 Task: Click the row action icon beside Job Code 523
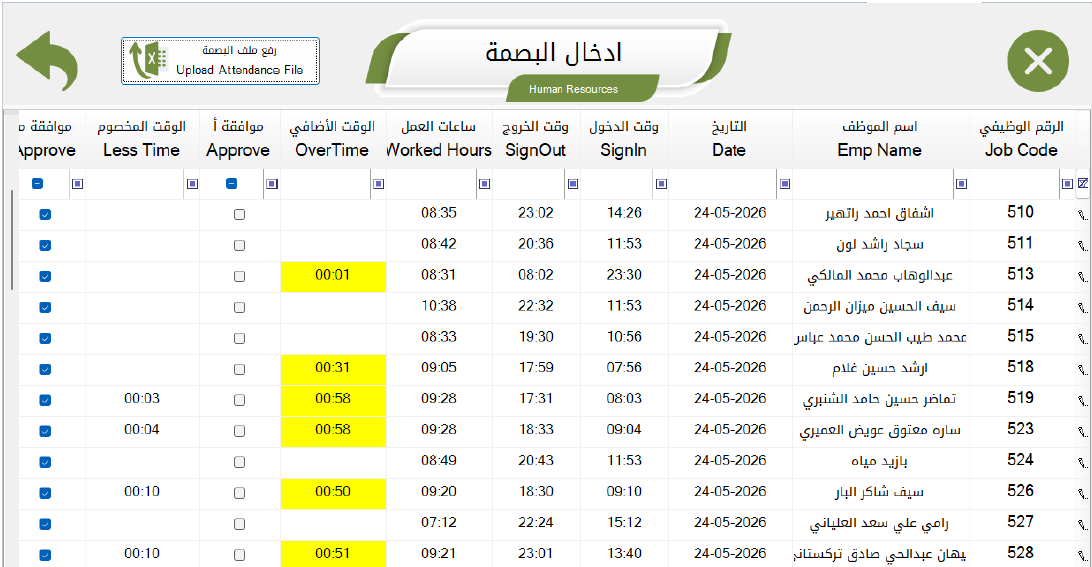coord(1082,432)
